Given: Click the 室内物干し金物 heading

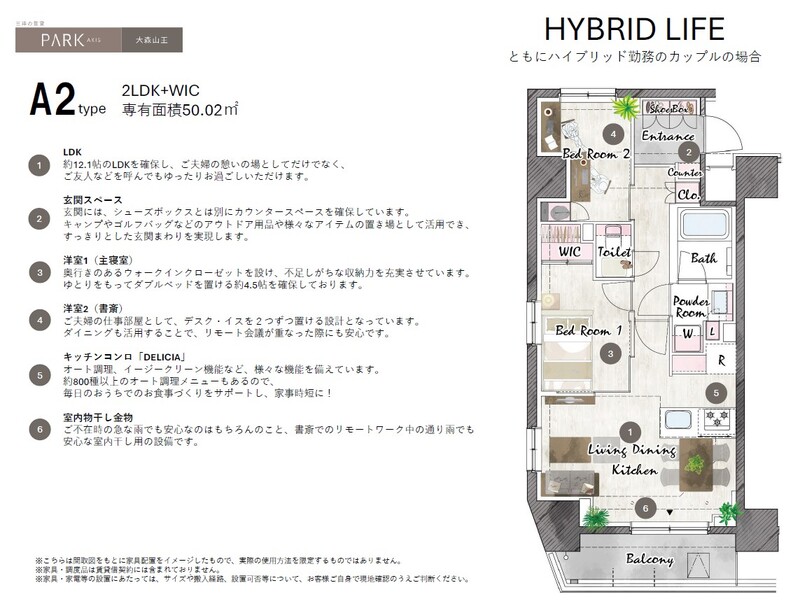Looking at the screenshot, I should 98,417.
